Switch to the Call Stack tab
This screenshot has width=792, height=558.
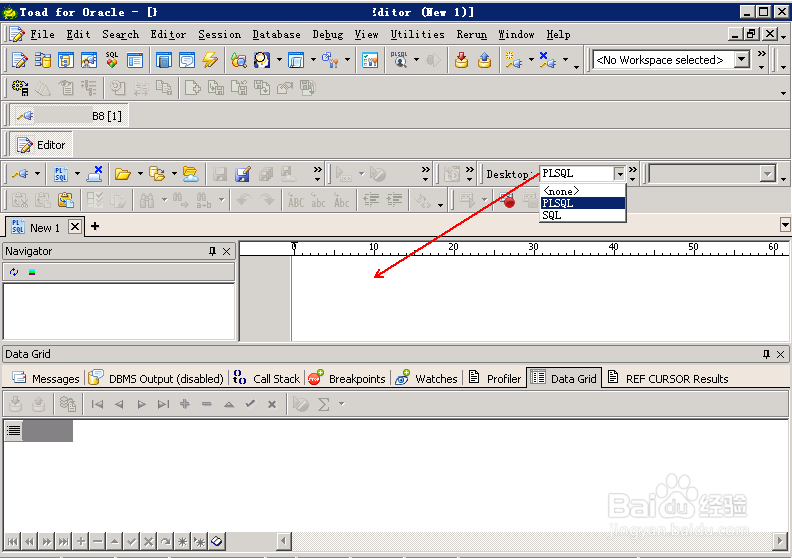coord(267,379)
